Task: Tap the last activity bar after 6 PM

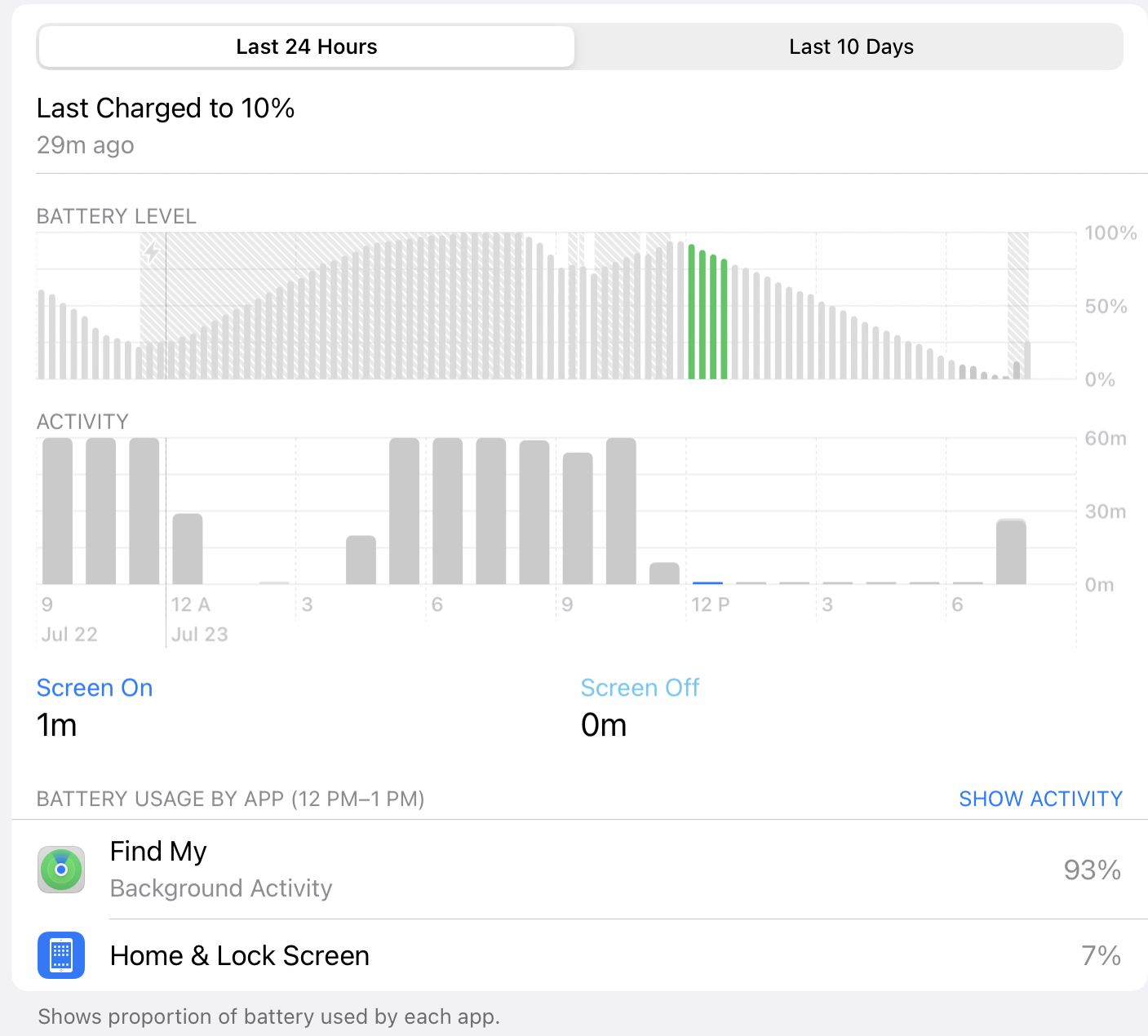Action: point(1011,551)
